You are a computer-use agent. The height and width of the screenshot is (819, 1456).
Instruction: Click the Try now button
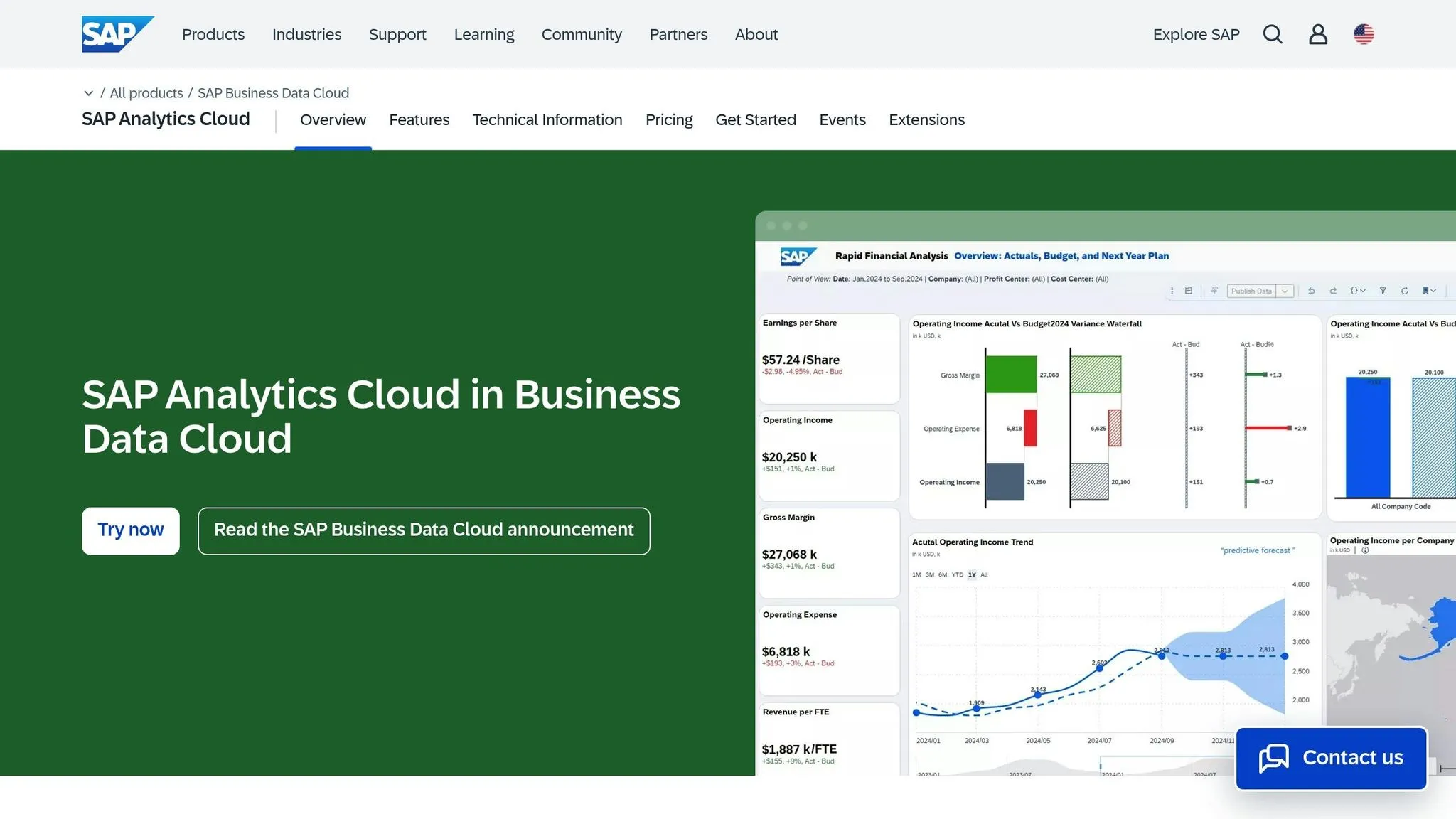131,530
